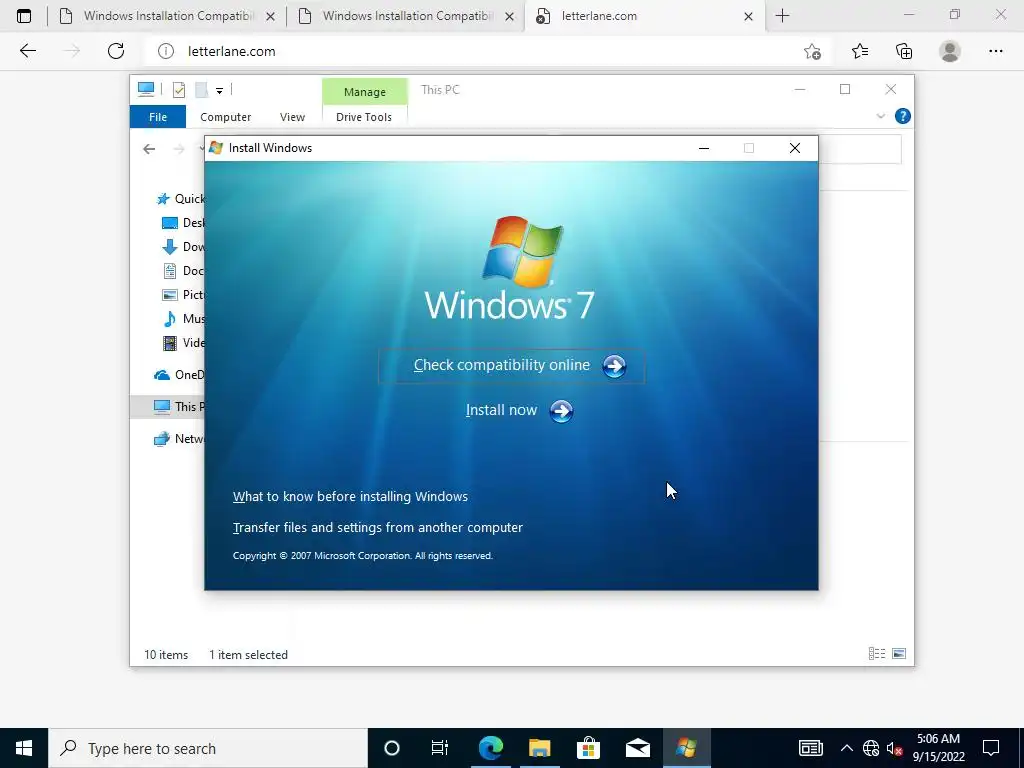Select Music in navigation pane
The height and width of the screenshot is (768, 1024).
[x=183, y=318]
